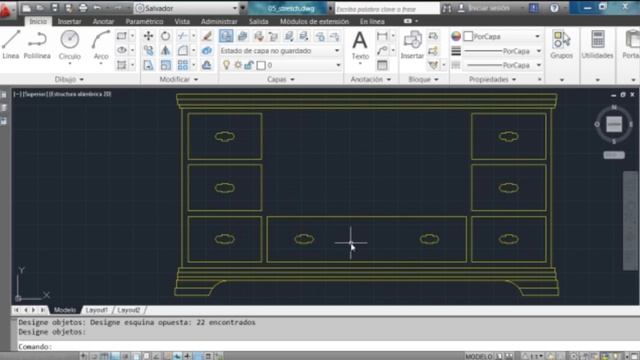Click the current layer color swatch

tap(261, 65)
